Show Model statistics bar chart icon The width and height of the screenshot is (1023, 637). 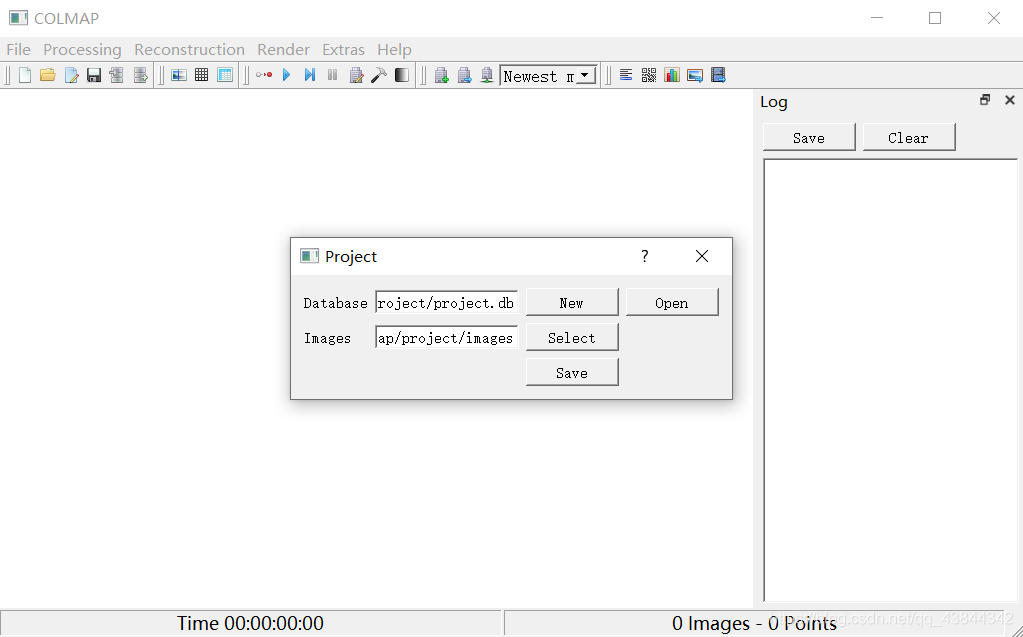coord(672,75)
